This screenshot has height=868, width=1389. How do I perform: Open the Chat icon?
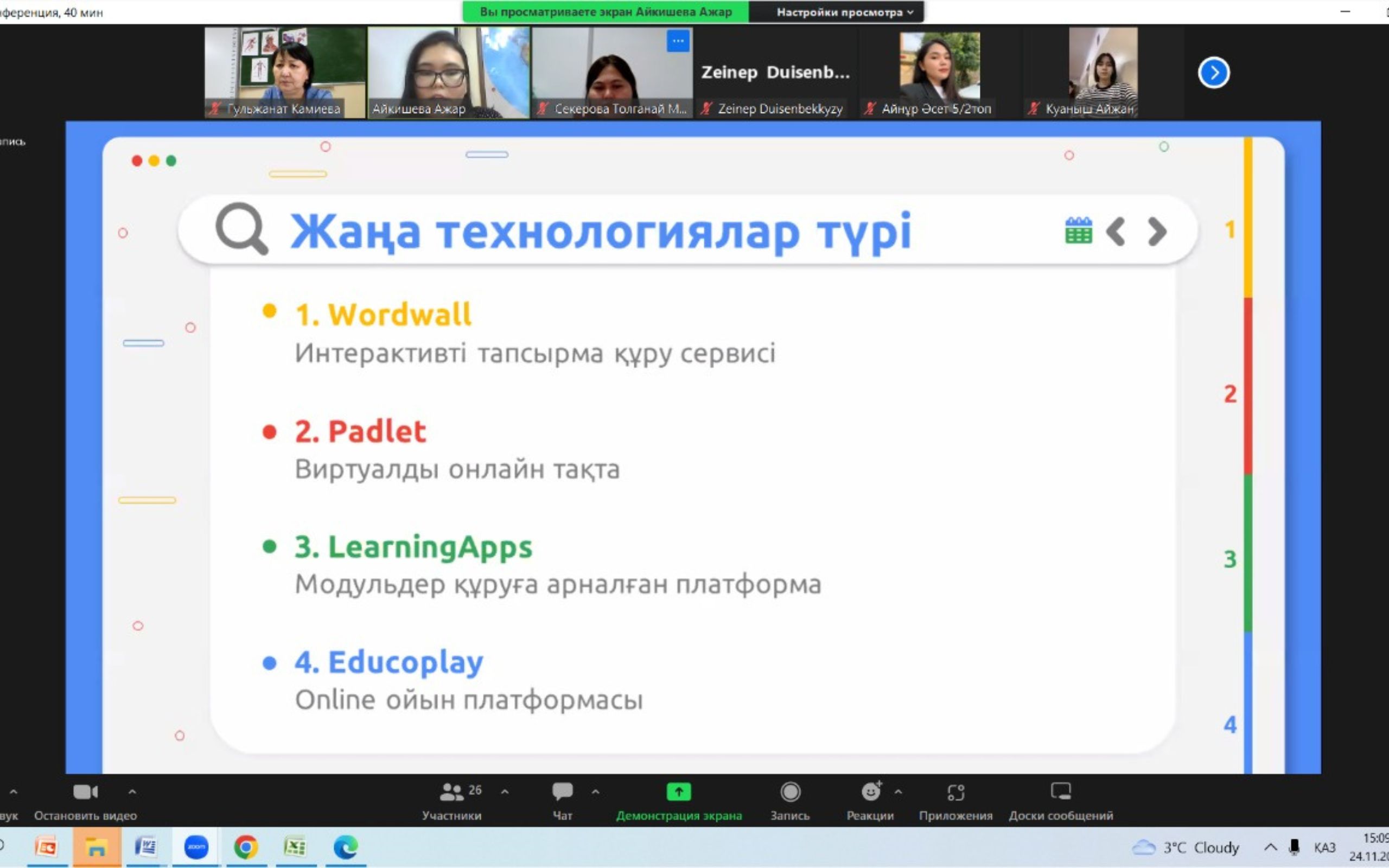click(562, 792)
